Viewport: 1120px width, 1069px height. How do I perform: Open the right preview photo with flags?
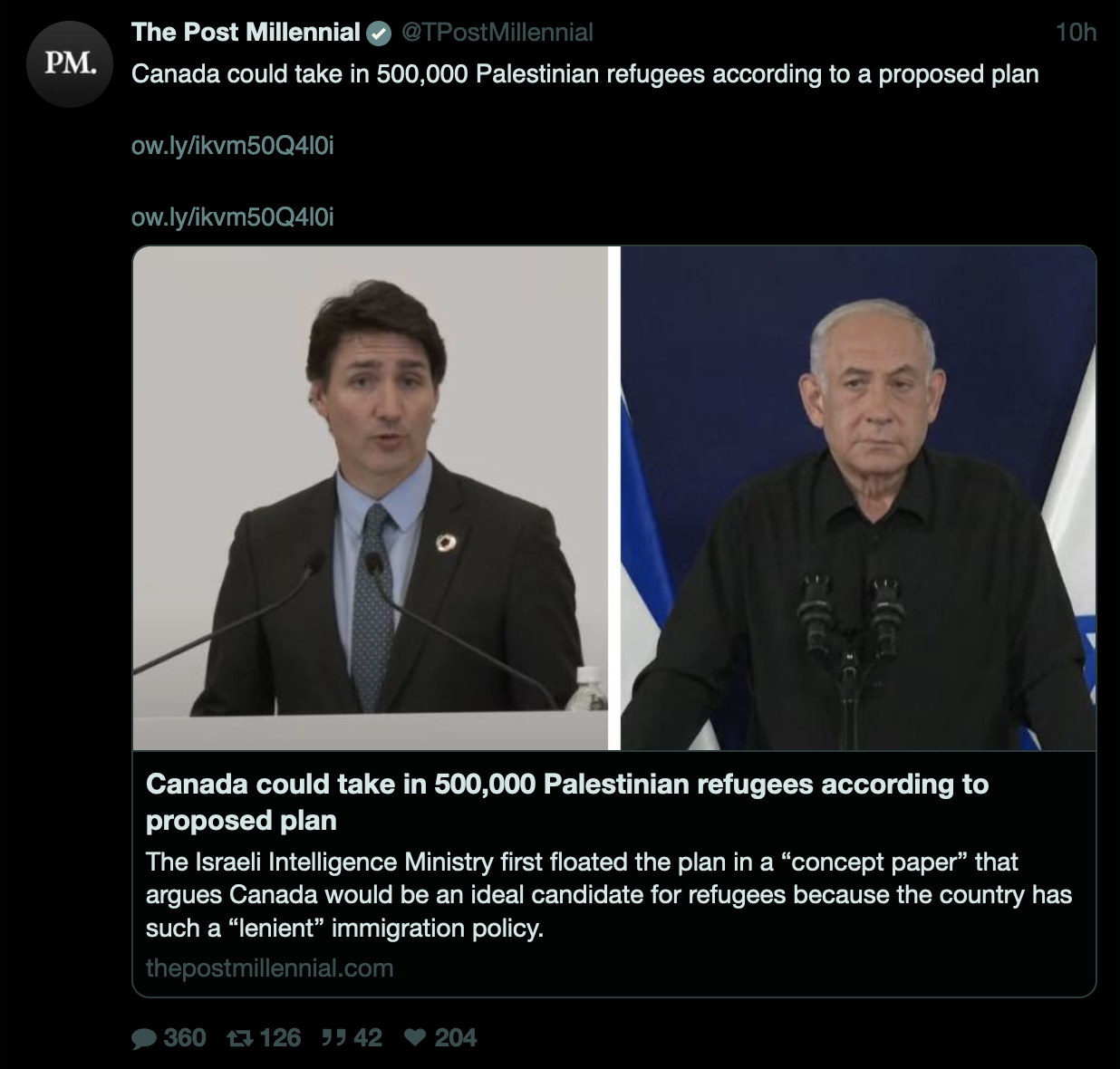coord(858,498)
